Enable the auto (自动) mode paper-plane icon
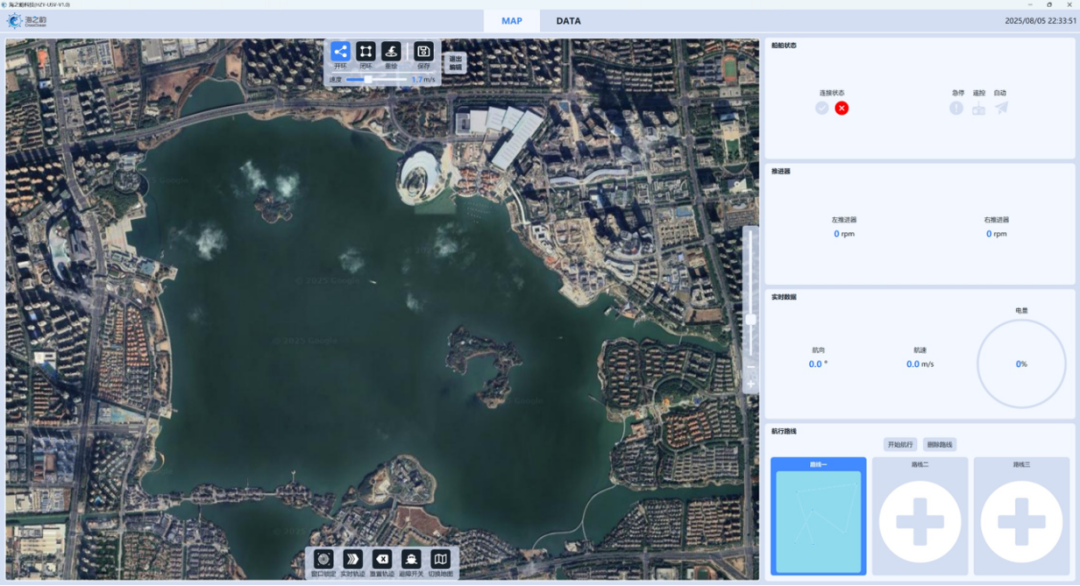1080x586 pixels. point(1001,108)
